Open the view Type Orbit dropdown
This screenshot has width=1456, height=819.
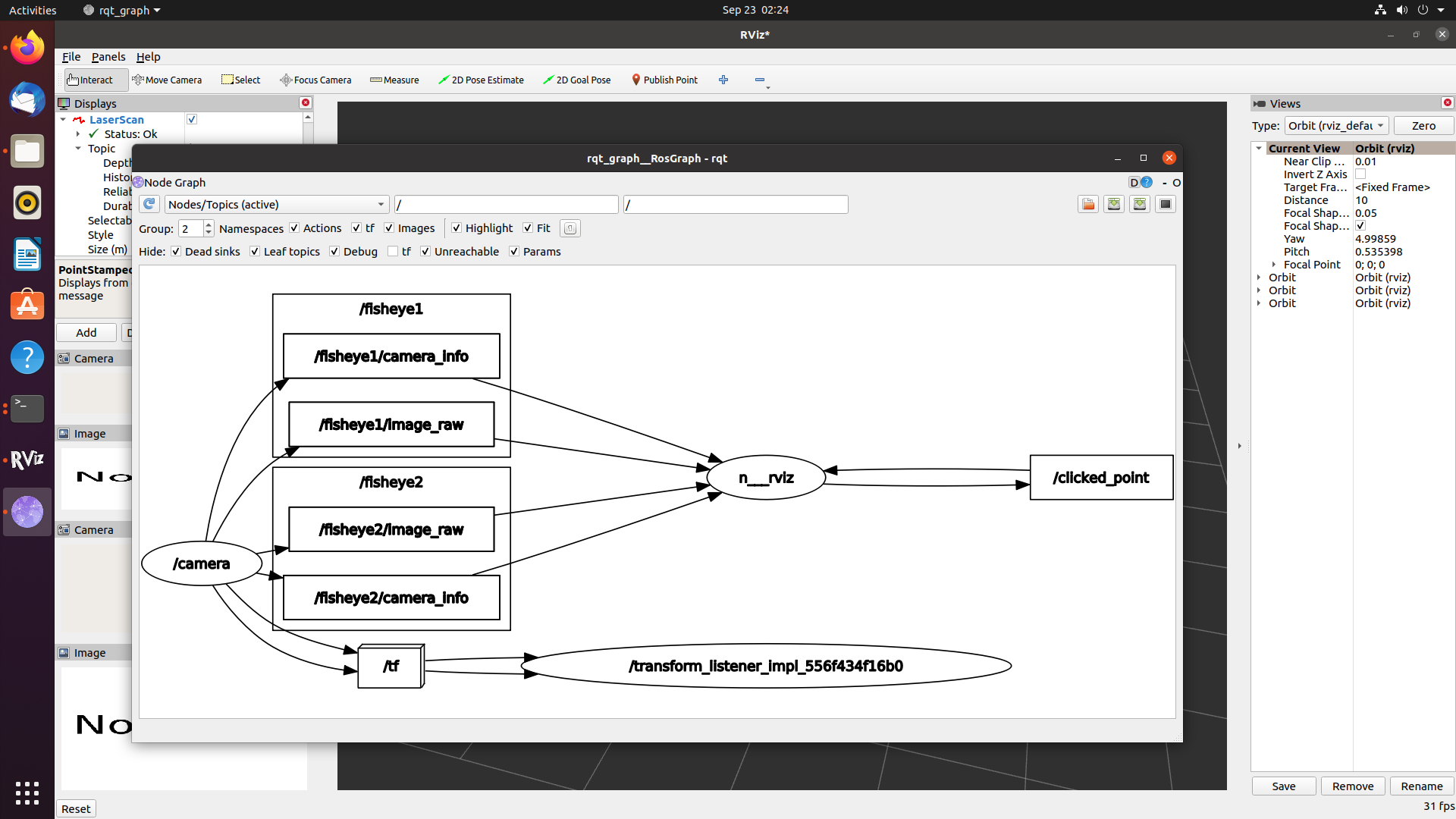[1336, 126]
